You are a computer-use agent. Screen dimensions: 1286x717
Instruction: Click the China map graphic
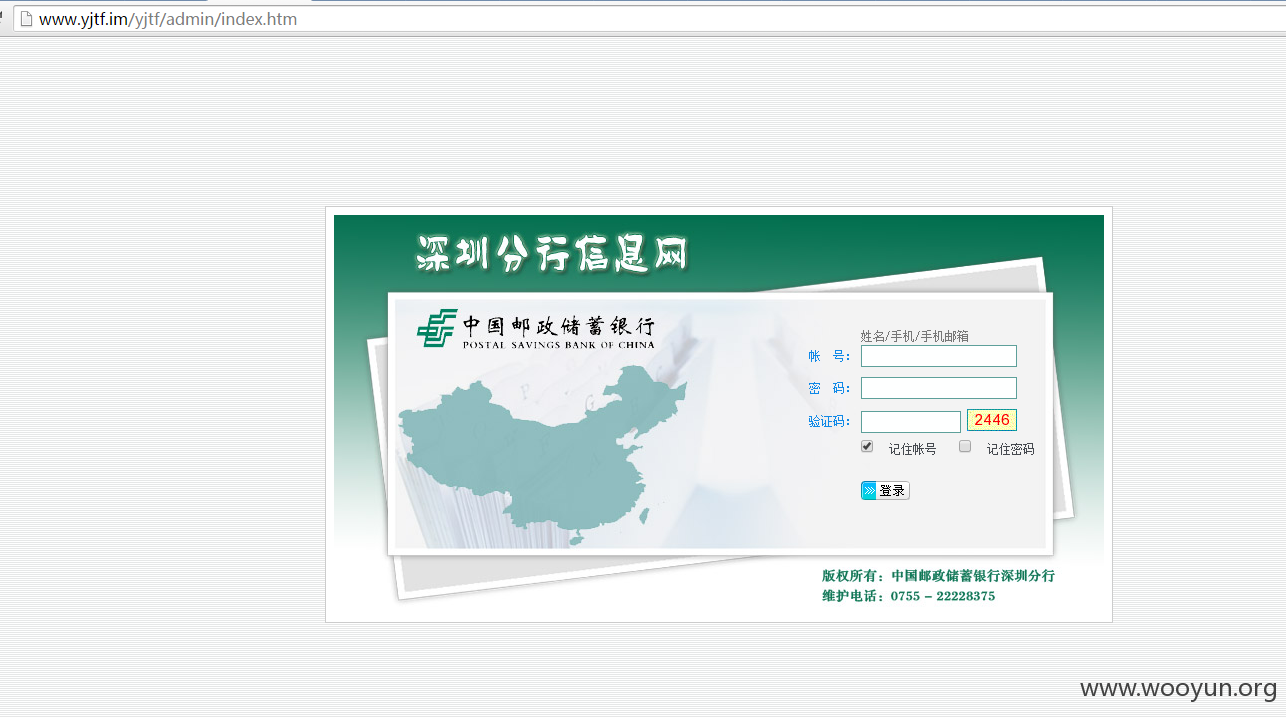tap(542, 455)
